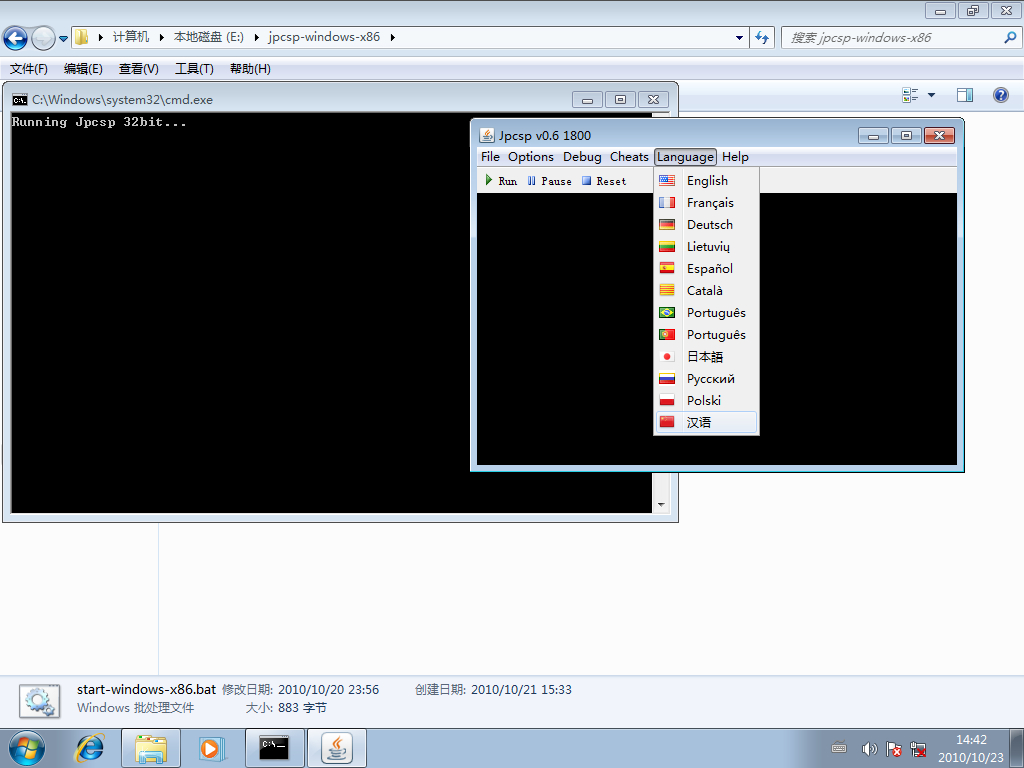The image size is (1024, 768).
Task: Minimize the cmd.exe window
Action: (587, 100)
